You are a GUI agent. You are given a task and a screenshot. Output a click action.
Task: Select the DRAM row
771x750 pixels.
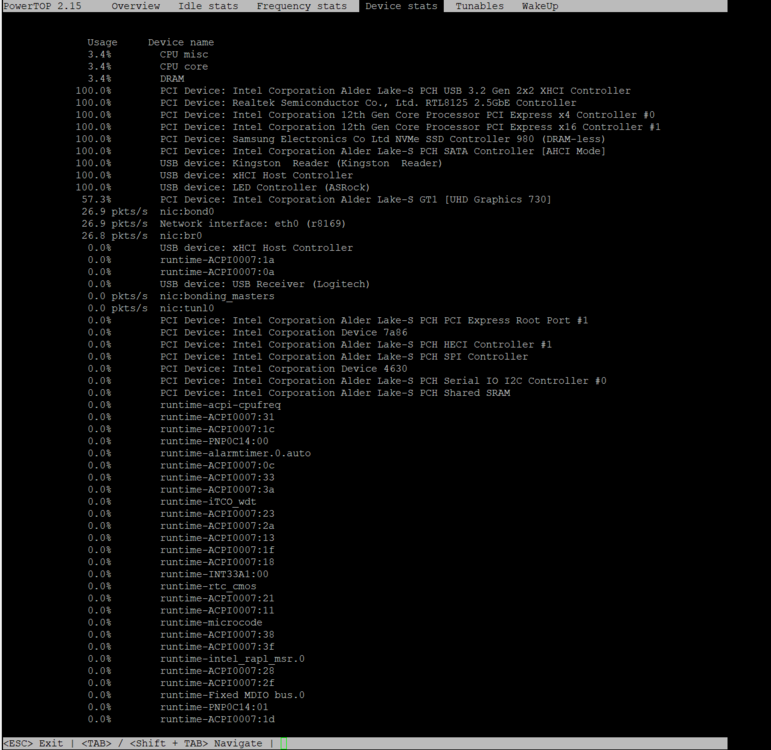pyautogui.click(x=136, y=79)
